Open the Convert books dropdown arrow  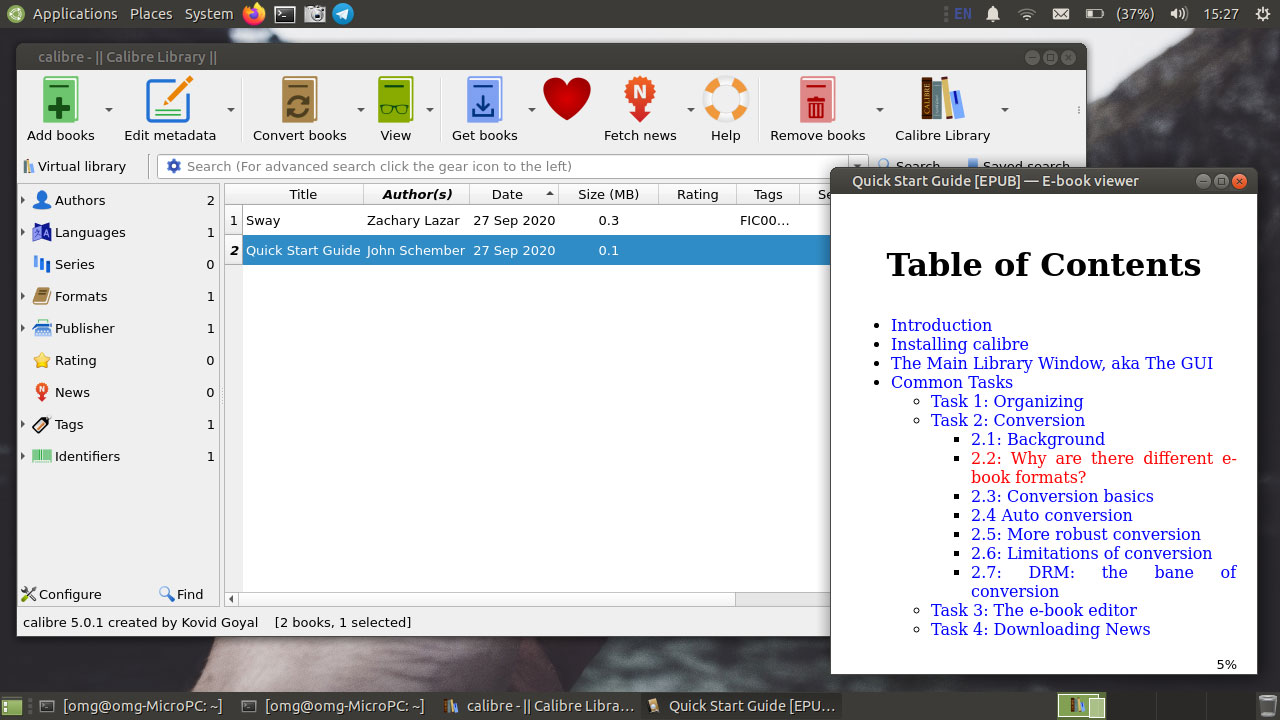pos(361,110)
